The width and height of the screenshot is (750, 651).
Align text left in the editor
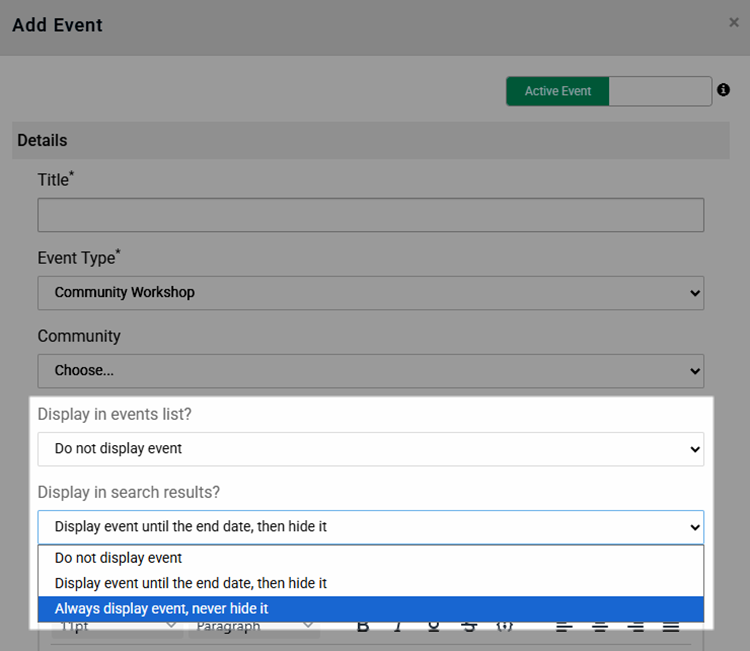tap(565, 627)
